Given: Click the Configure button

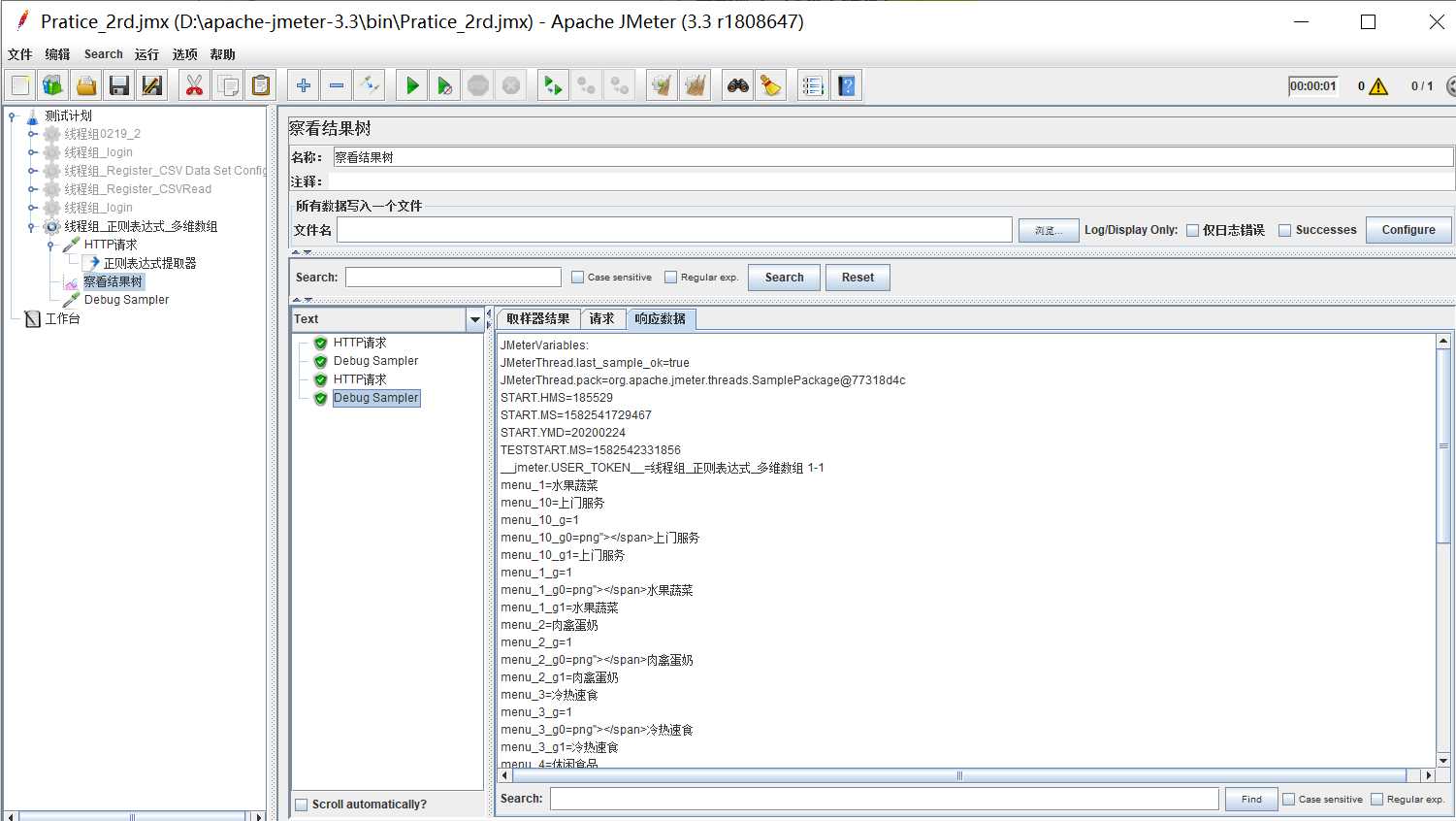Looking at the screenshot, I should (1408, 230).
